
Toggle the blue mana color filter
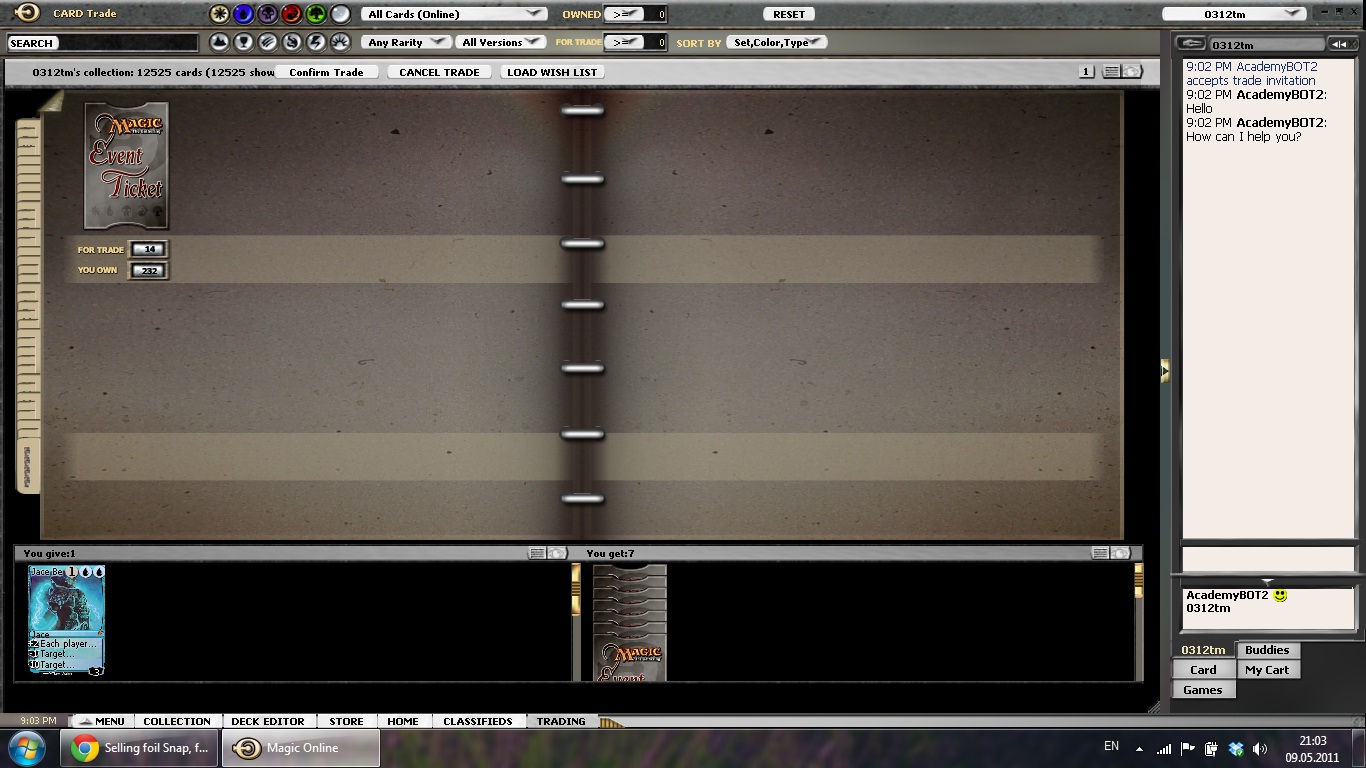(243, 14)
